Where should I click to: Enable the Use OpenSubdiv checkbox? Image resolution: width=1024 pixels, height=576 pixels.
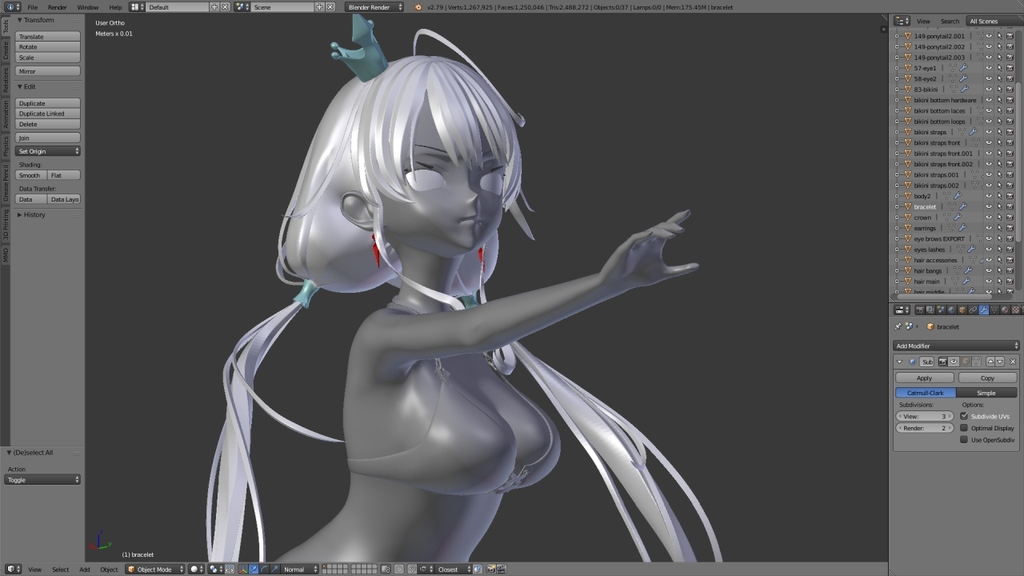pos(964,440)
